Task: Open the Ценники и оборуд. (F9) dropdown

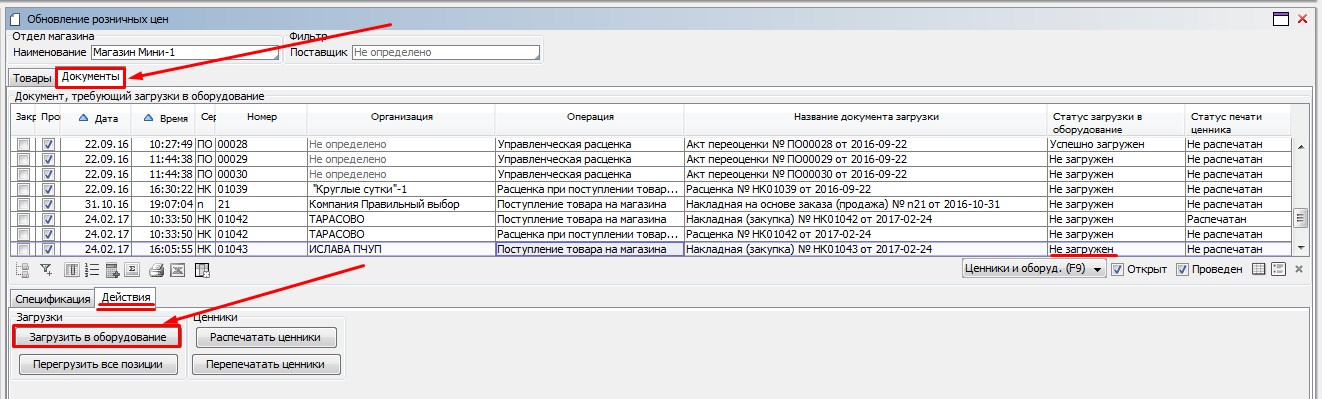Action: click(1032, 269)
